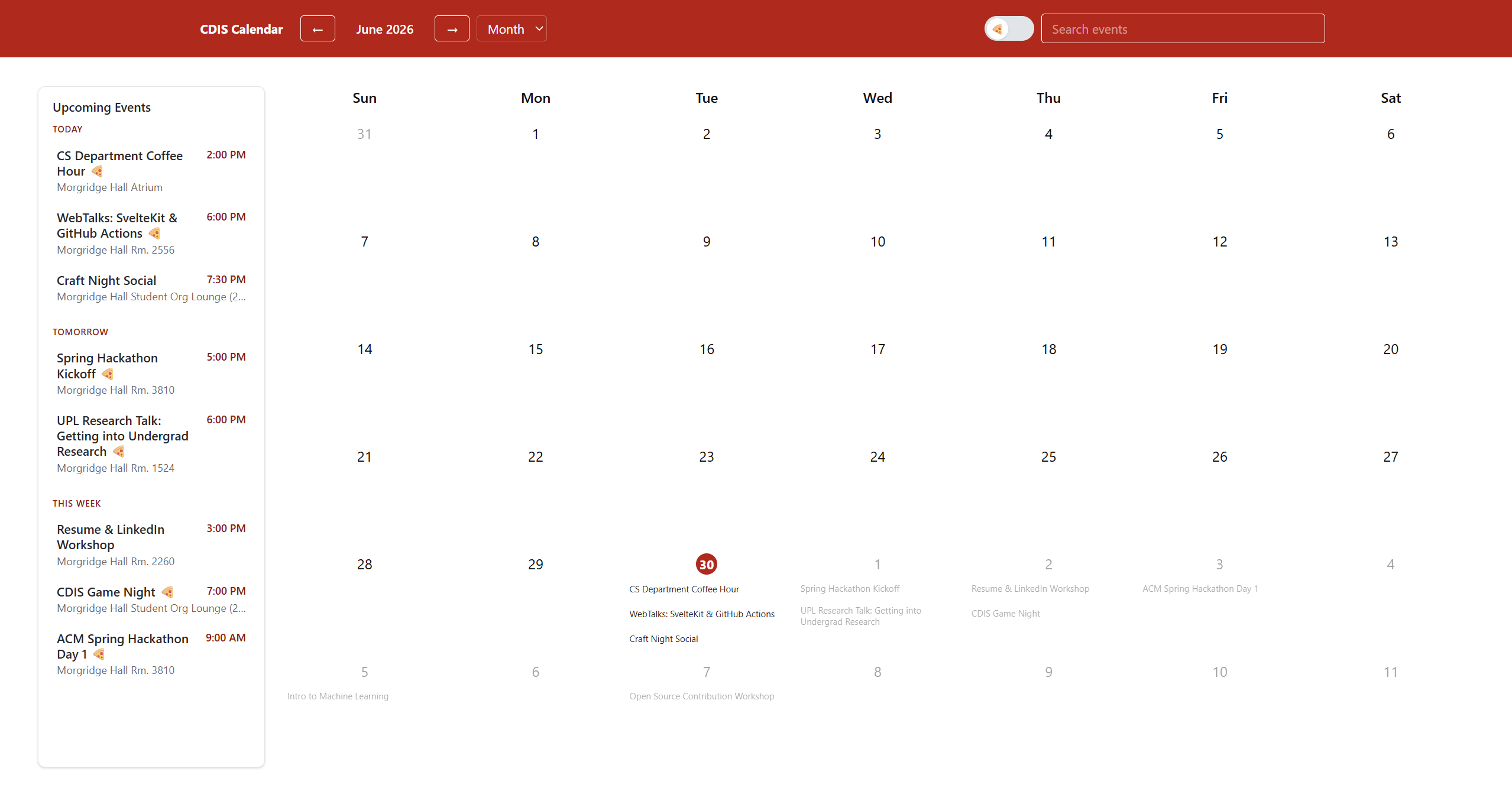
Task: Click the CDIS Calendar title
Action: pos(241,29)
